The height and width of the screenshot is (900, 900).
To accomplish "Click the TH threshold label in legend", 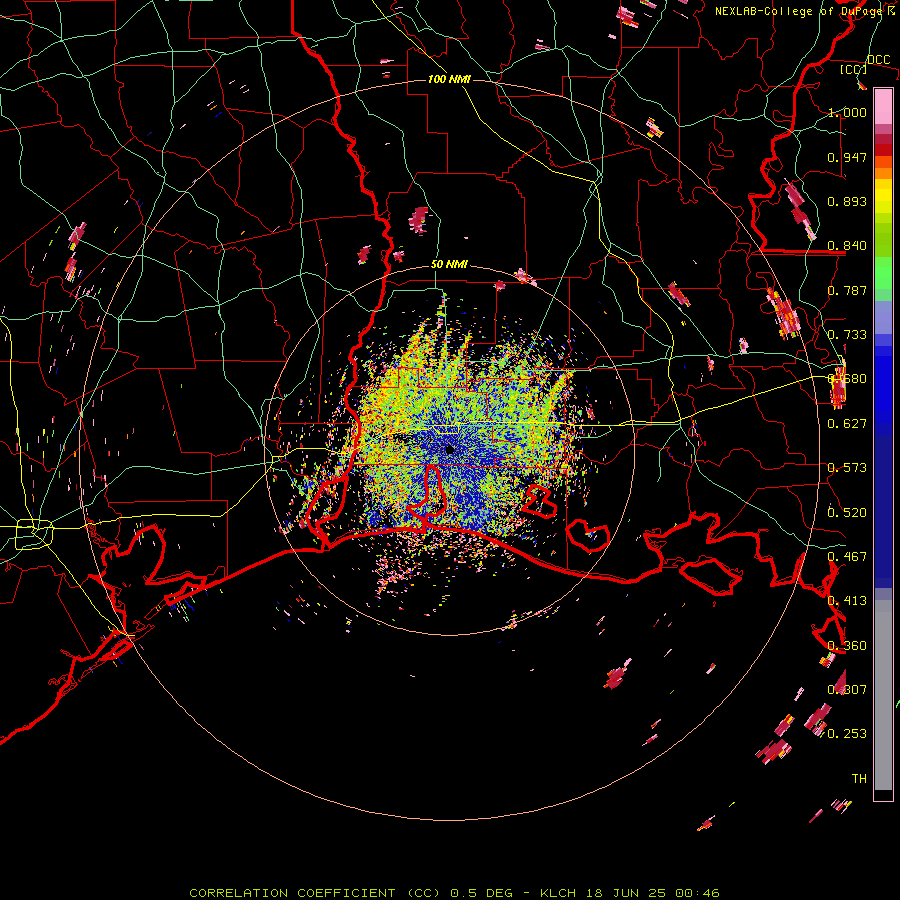I will (859, 779).
